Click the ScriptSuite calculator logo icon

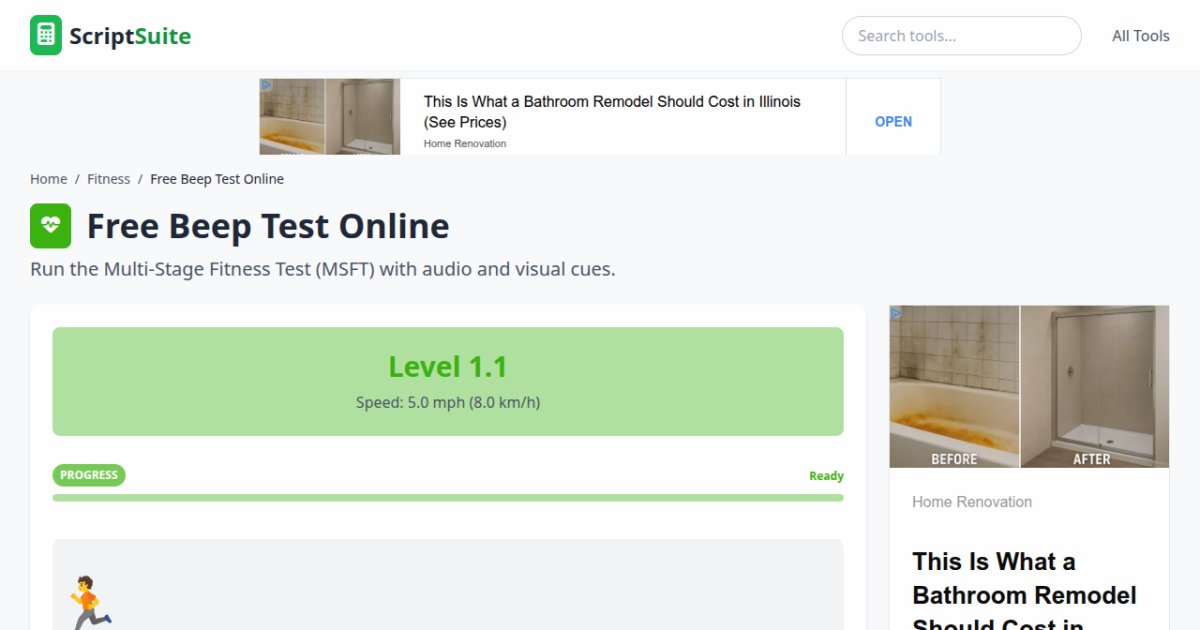tap(46, 35)
